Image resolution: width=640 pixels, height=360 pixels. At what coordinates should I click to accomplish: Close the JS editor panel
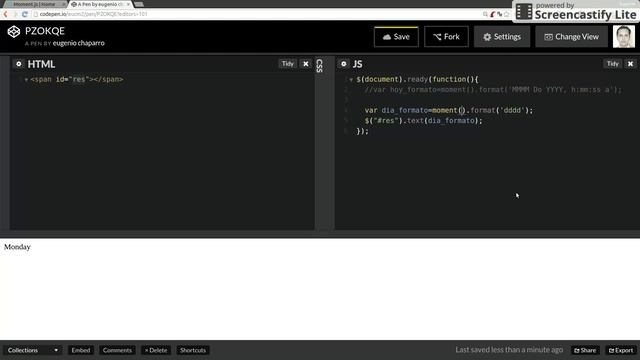tap(631, 64)
